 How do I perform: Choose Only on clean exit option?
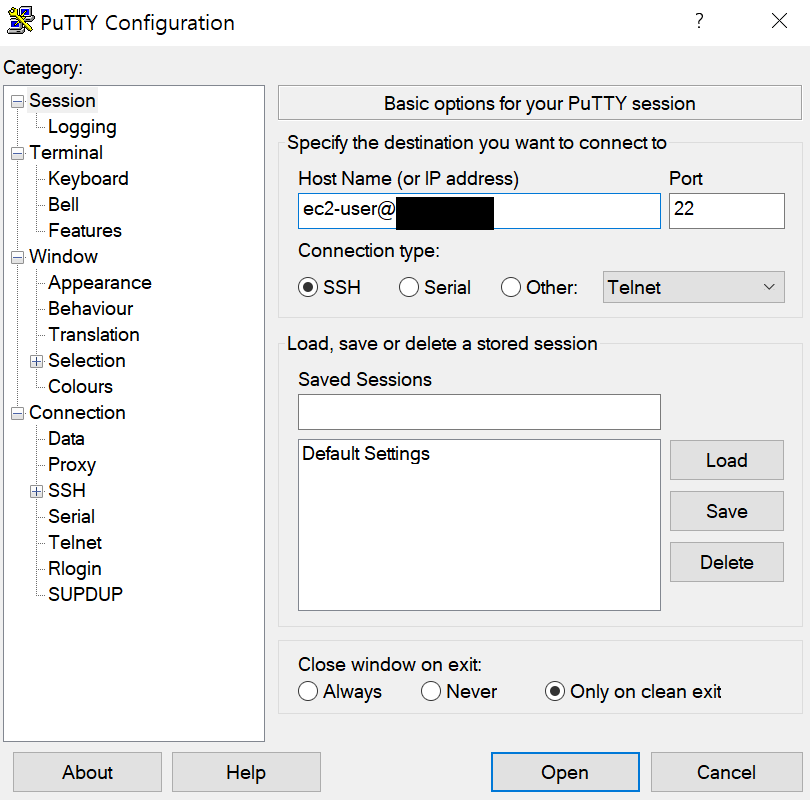(555, 691)
